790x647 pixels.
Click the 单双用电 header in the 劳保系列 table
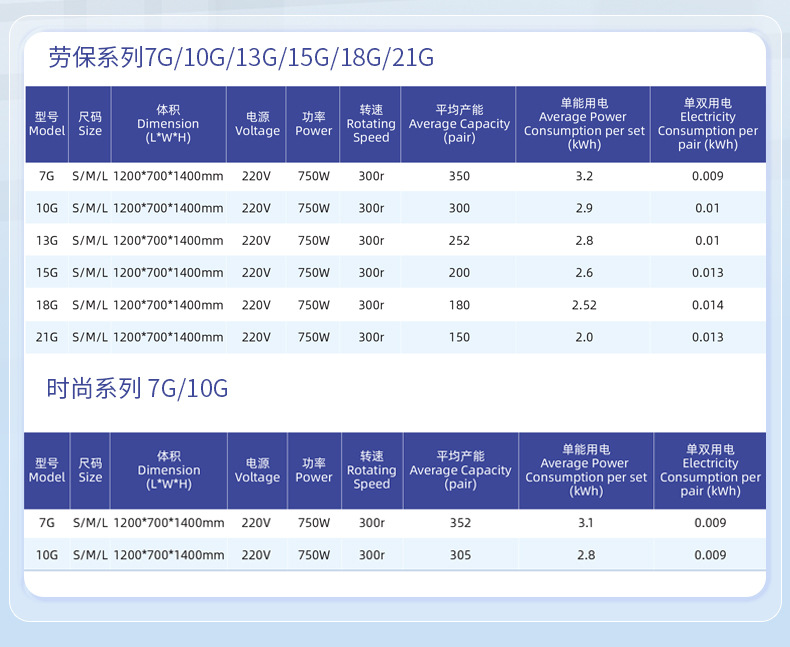click(x=708, y=124)
